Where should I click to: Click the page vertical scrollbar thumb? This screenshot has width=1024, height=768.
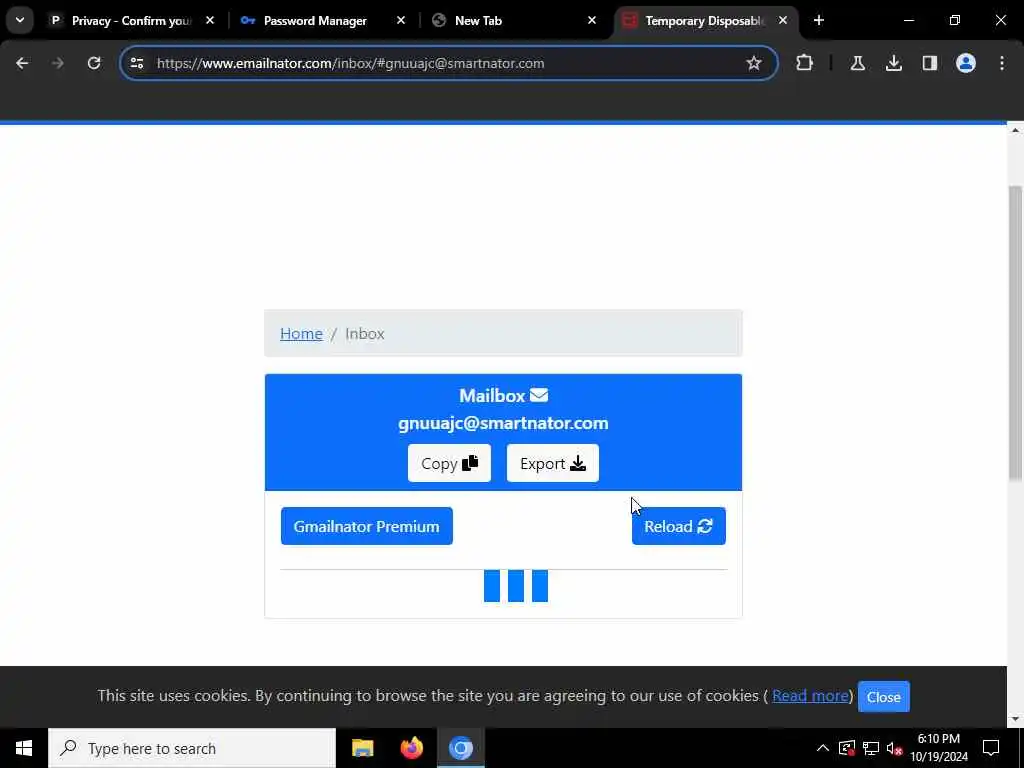[x=1015, y=334]
